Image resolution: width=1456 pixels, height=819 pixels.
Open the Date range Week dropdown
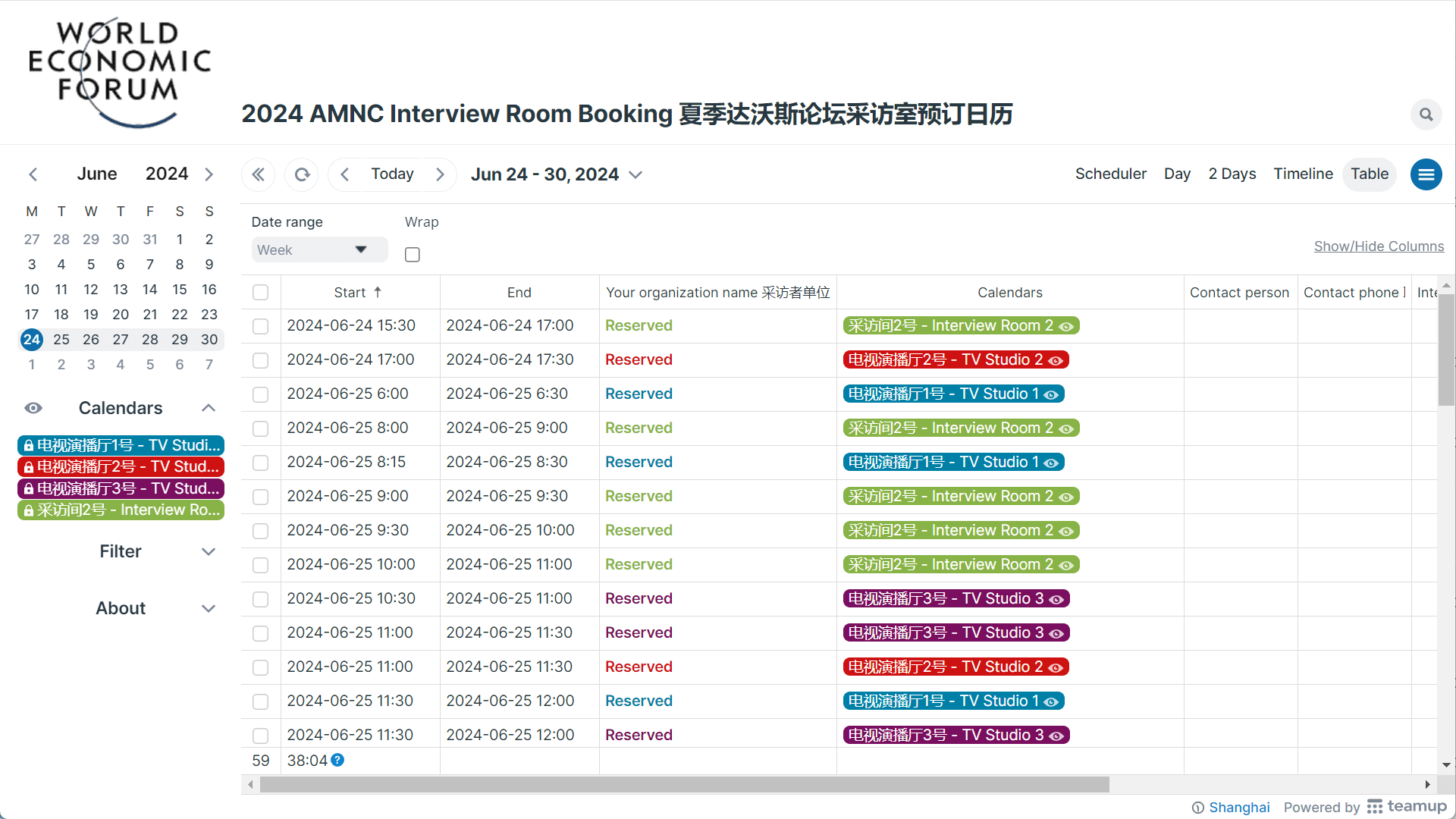point(319,250)
